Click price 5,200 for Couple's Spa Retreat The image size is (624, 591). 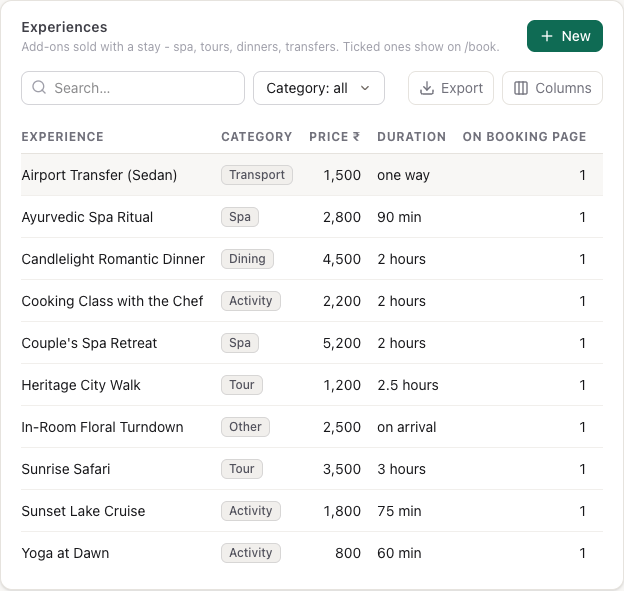tap(342, 343)
